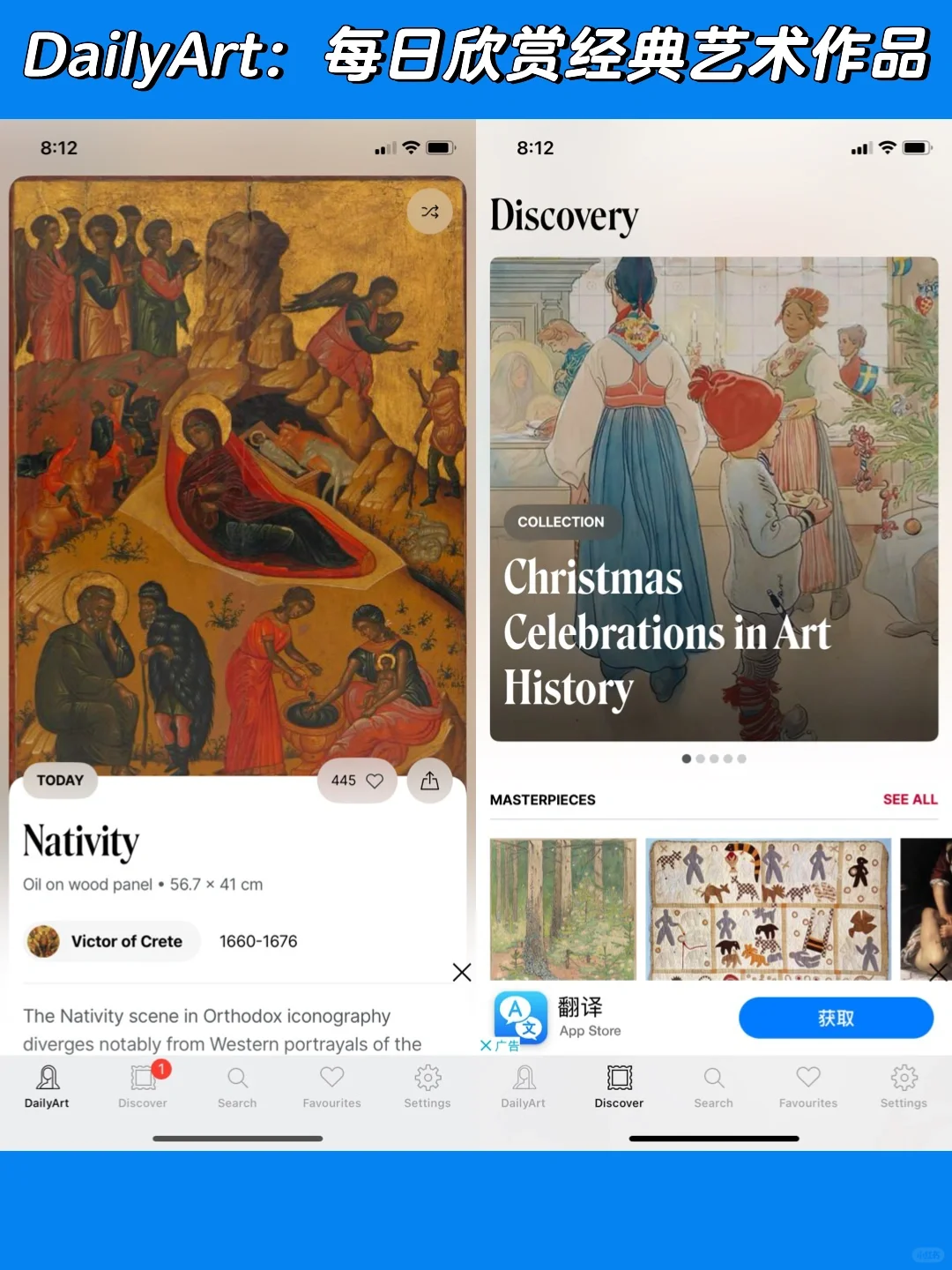Open Favourites heart tab in left screen

tap(332, 1087)
